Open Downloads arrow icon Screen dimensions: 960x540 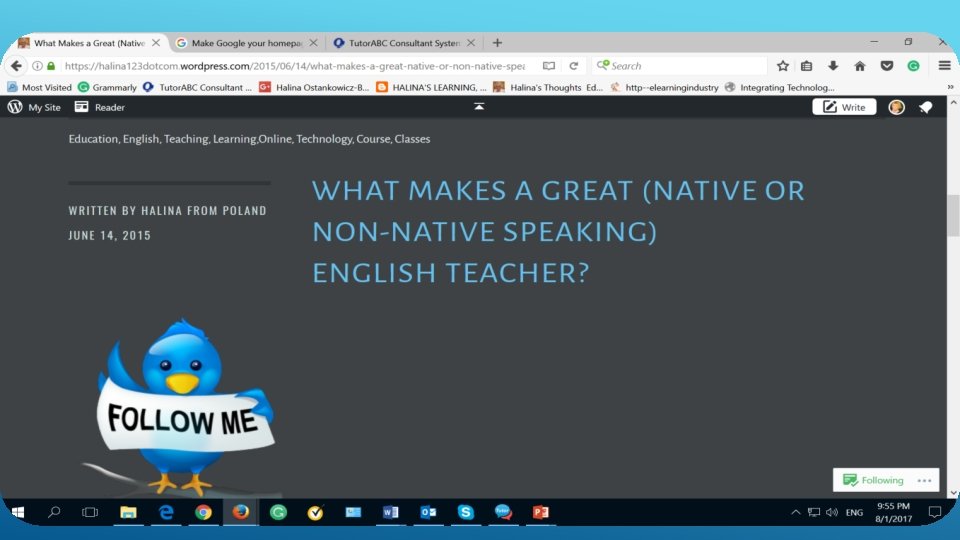point(833,66)
